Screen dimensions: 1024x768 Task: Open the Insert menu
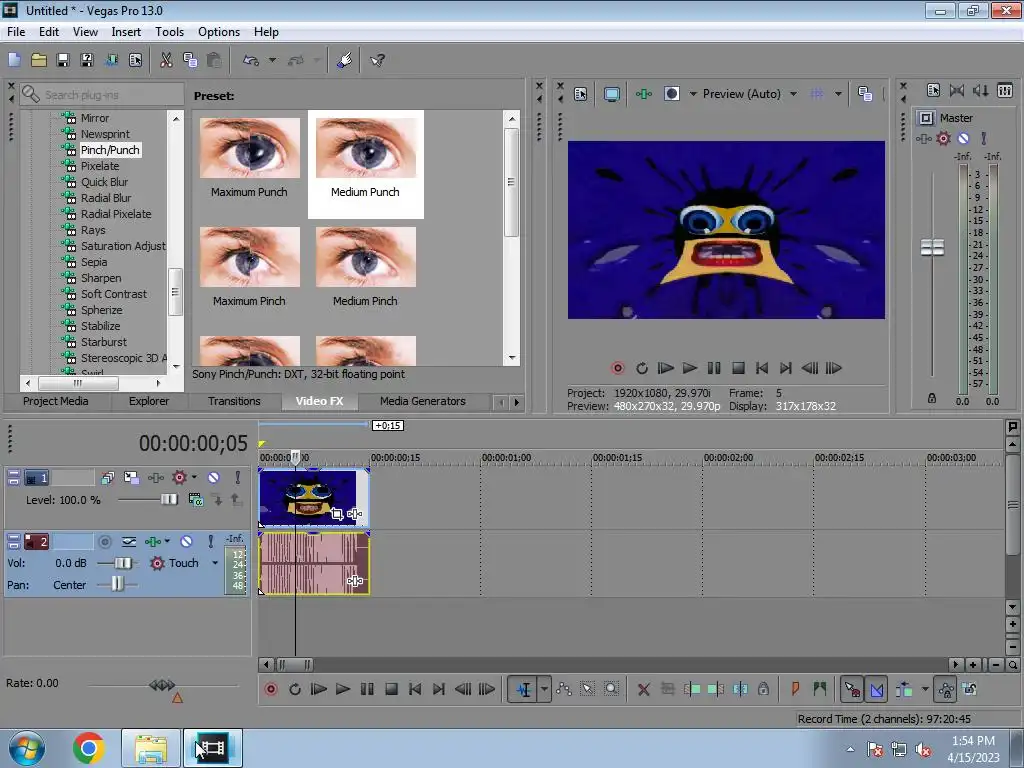point(126,31)
